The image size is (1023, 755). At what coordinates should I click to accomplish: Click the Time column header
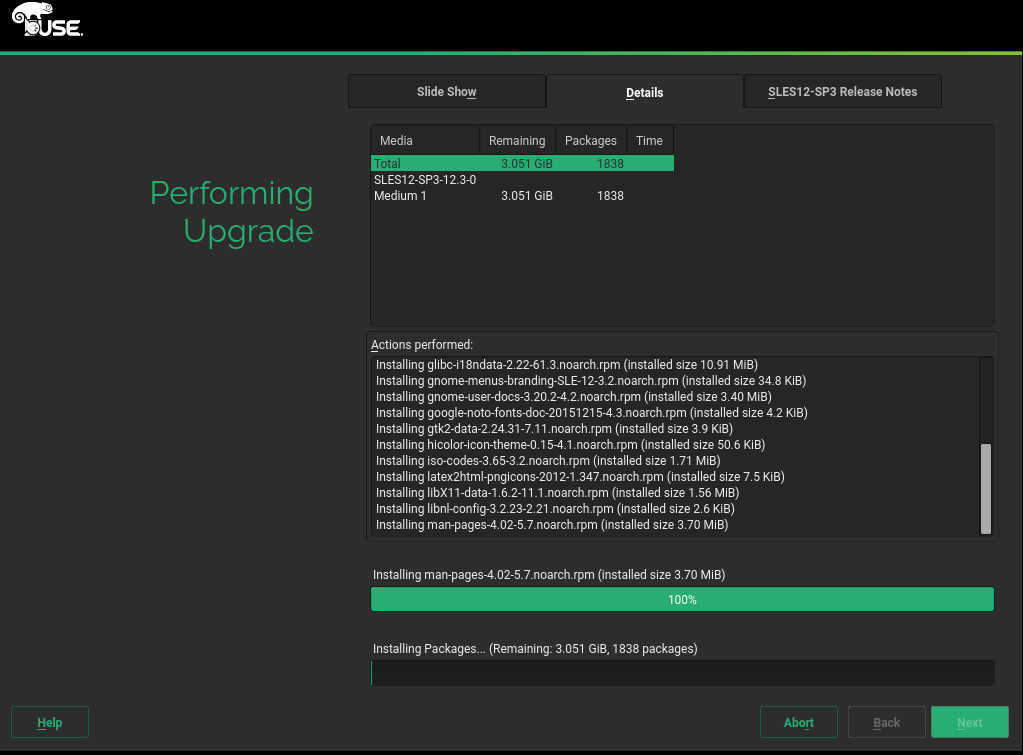pos(649,140)
